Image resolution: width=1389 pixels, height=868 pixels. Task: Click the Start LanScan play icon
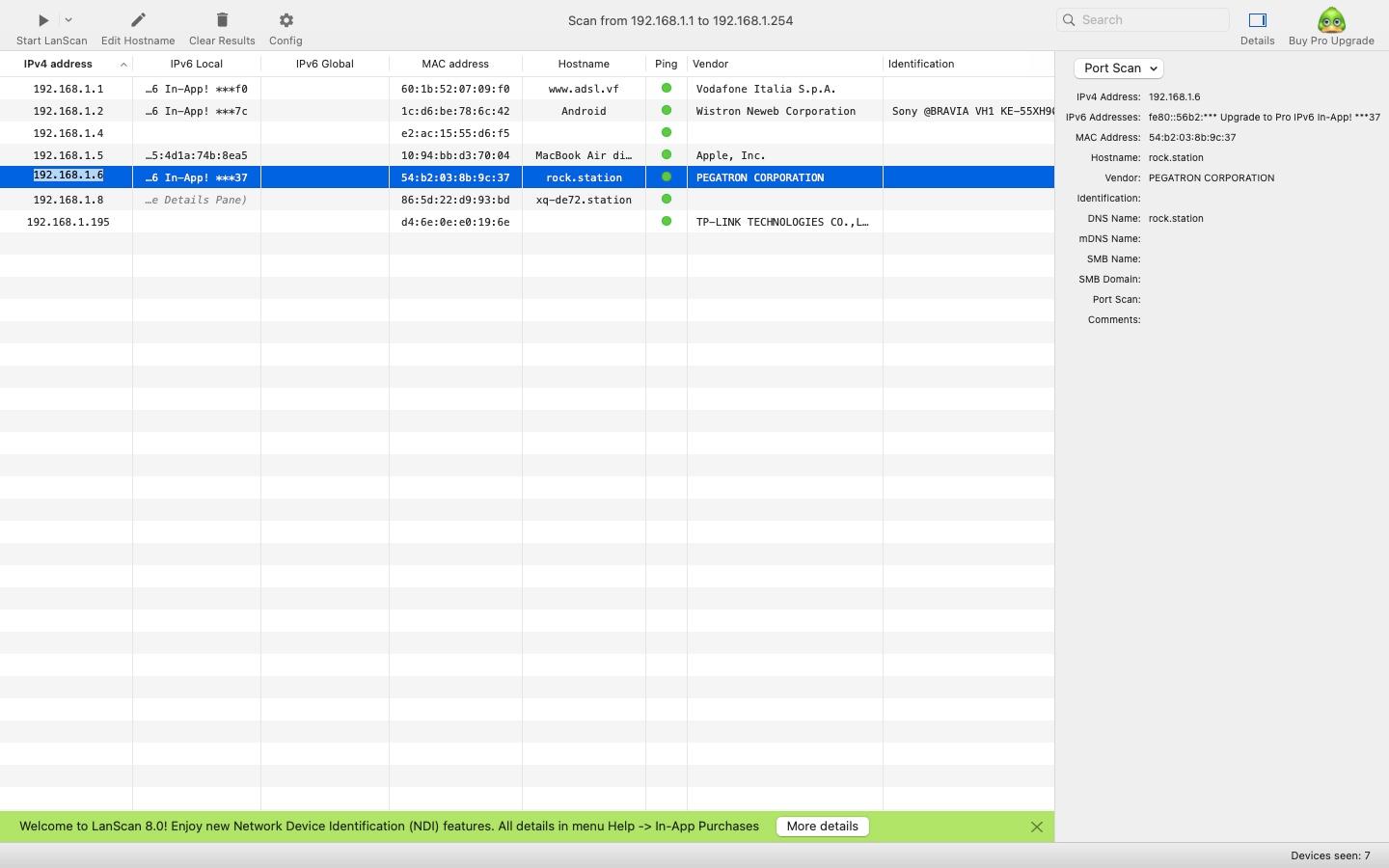point(43,20)
